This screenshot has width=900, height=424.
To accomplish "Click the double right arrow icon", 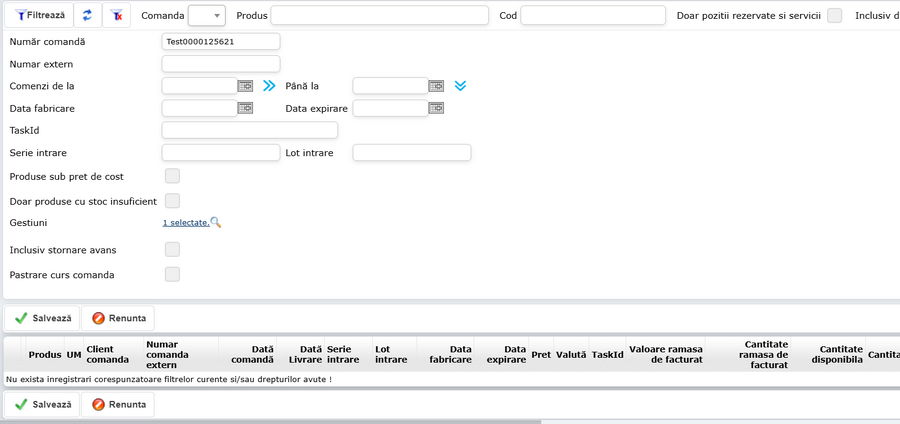I will [x=269, y=86].
